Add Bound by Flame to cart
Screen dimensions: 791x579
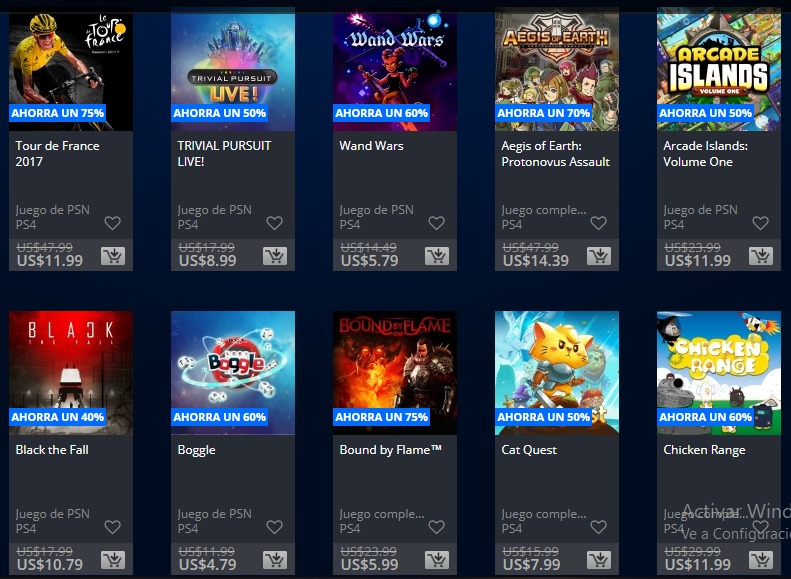pyautogui.click(x=437, y=560)
